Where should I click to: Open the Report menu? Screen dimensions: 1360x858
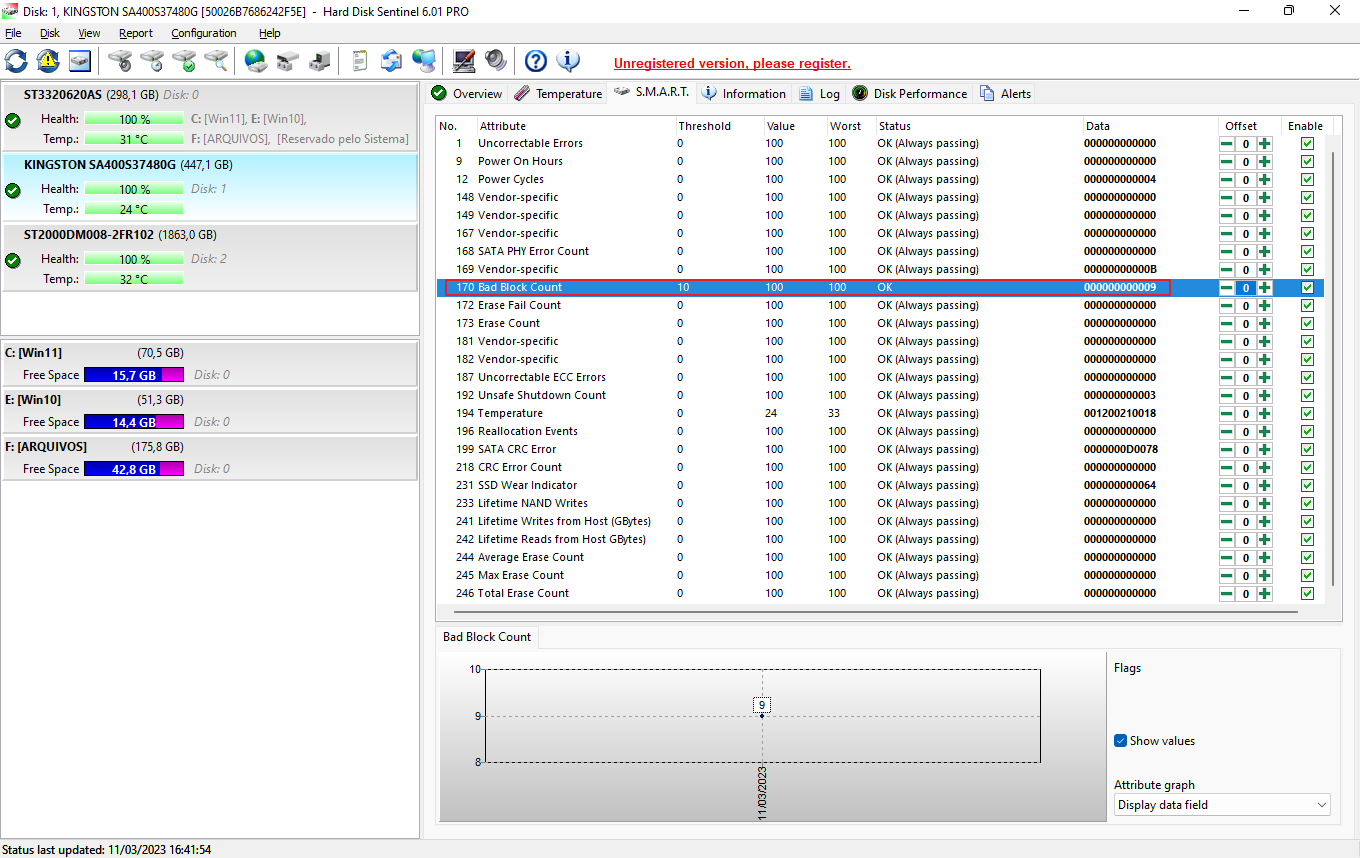coord(136,33)
